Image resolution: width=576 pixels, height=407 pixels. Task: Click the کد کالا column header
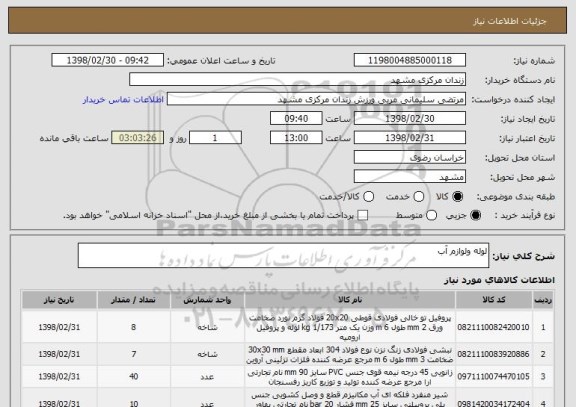[x=494, y=300]
